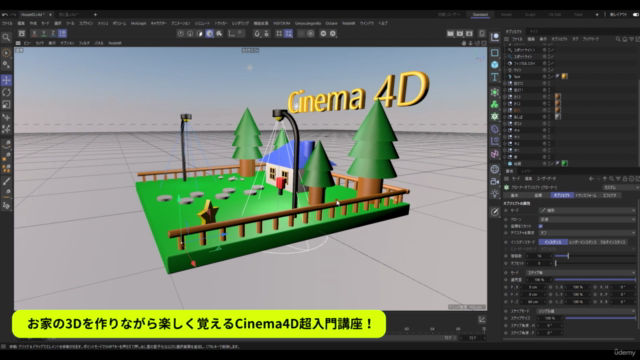The width and height of the screenshot is (640, 360).
Task: Open the タグ menu in object manager
Action: pos(575,39)
